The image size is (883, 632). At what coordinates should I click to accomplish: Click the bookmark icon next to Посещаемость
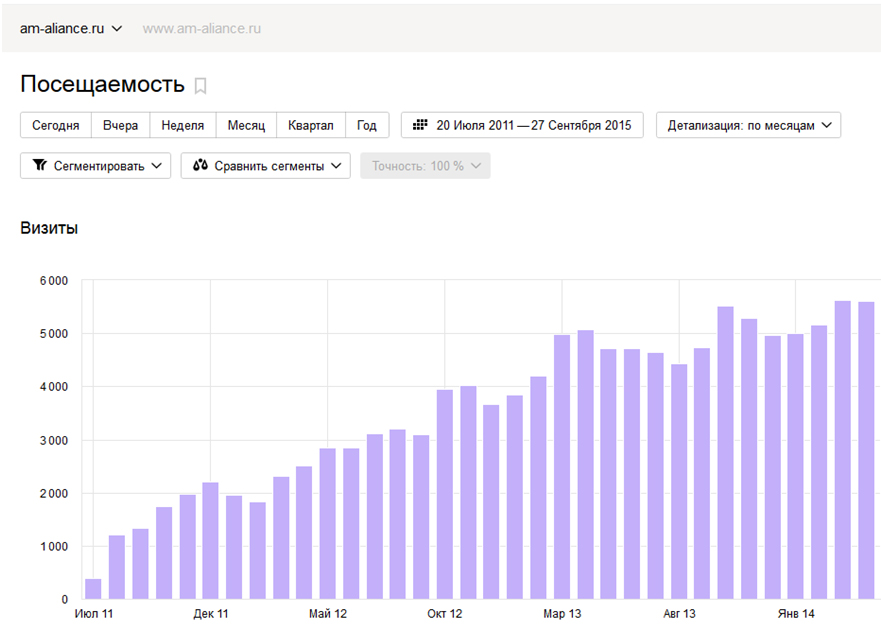pos(200,86)
